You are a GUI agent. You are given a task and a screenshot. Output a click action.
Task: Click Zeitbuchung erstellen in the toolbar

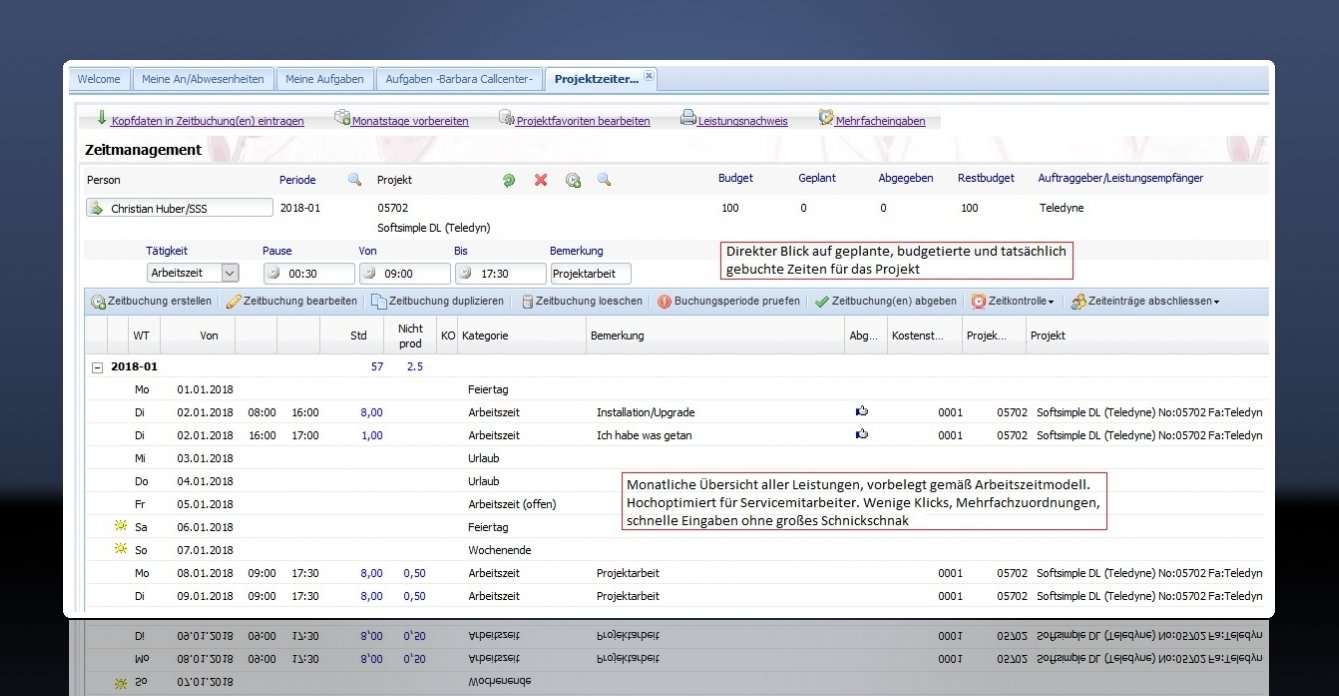point(151,301)
